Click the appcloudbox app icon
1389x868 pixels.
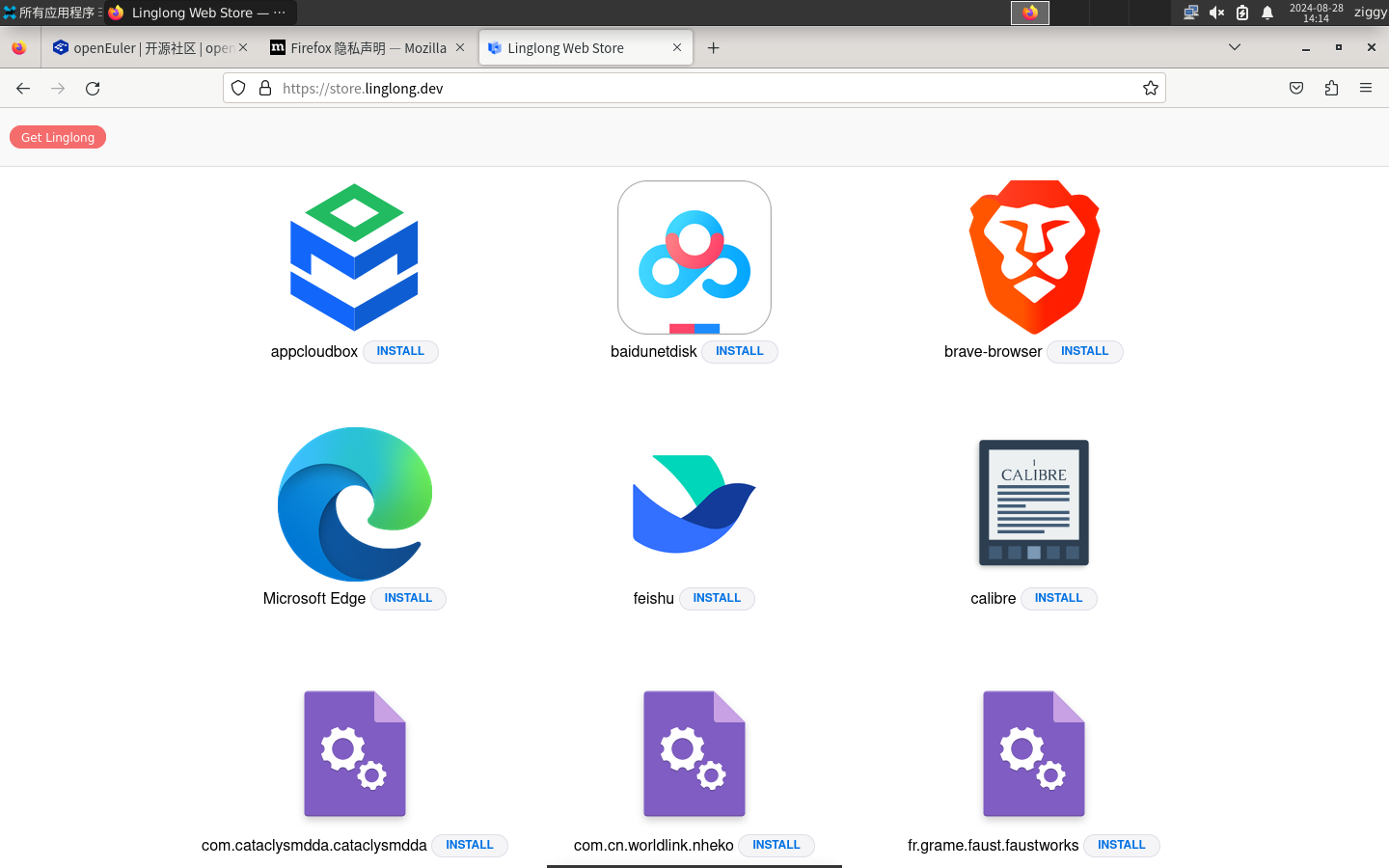[x=354, y=258]
